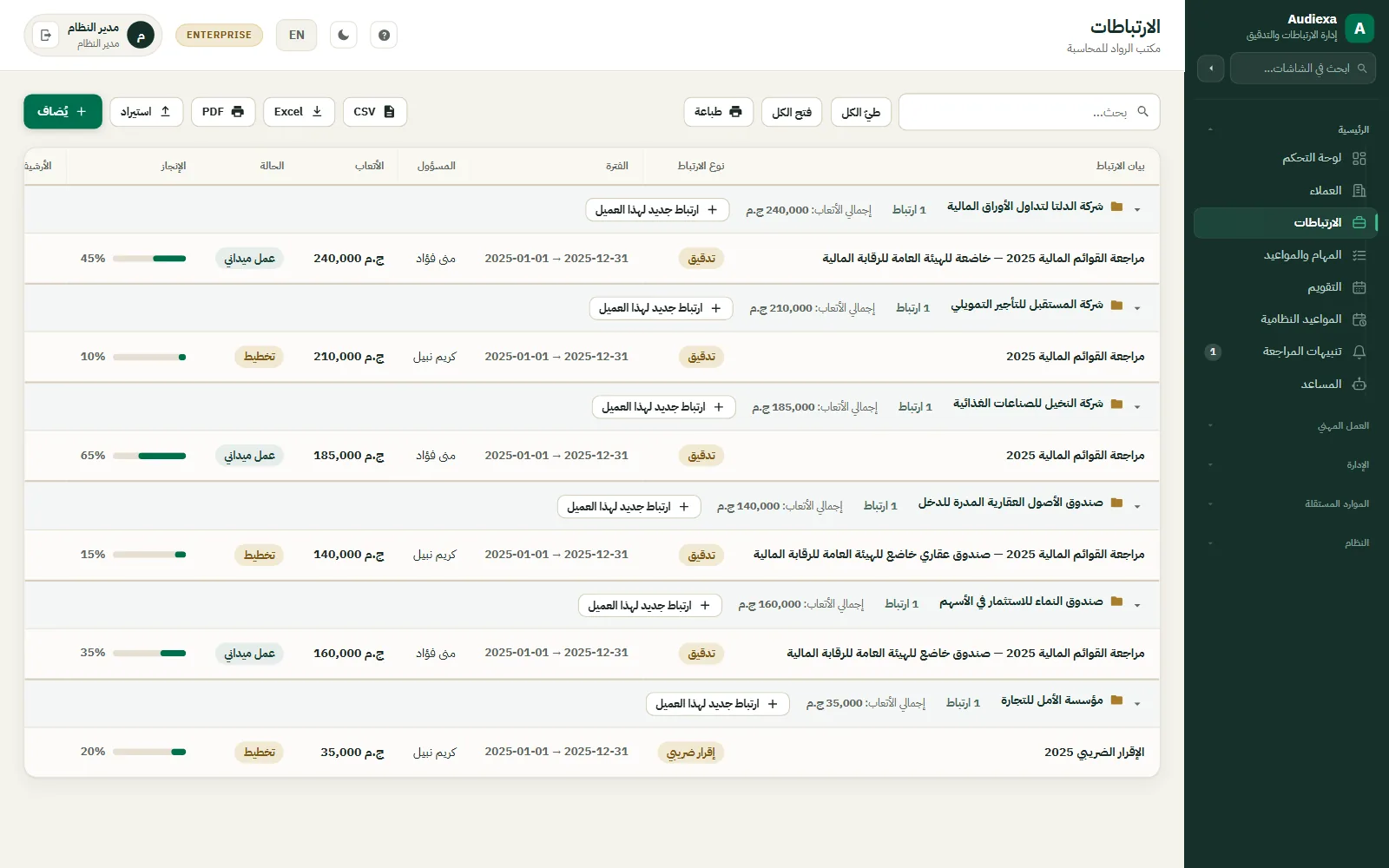Add new engagement for صندوق النماء للاستثمار
Screen dimensions: 1389x868
click(x=650, y=606)
